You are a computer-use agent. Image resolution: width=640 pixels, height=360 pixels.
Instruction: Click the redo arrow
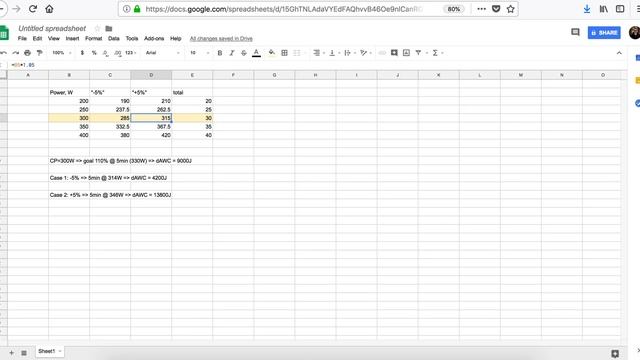coord(16,53)
